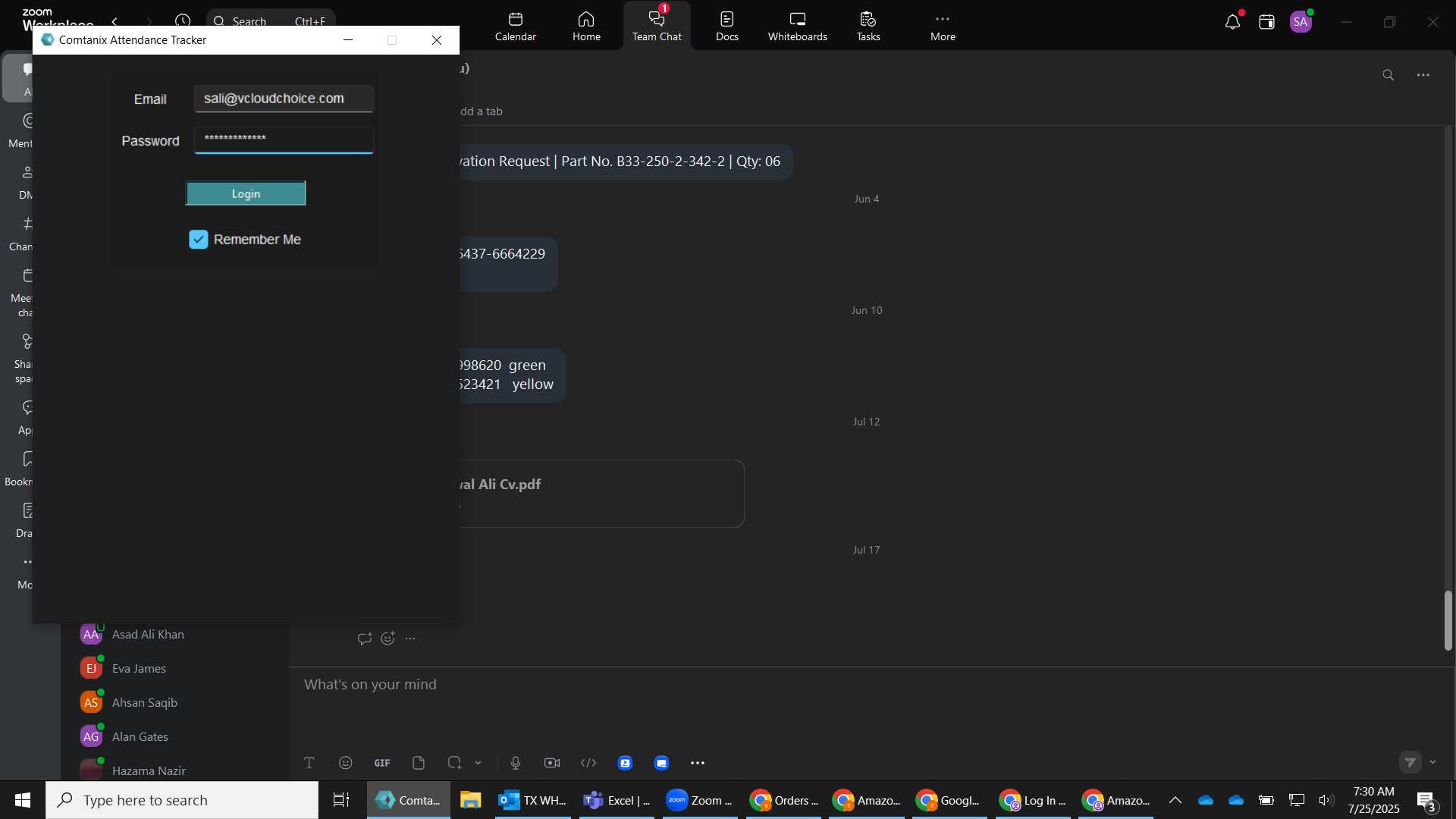Search within this chat using magnifier icon

pyautogui.click(x=1388, y=75)
